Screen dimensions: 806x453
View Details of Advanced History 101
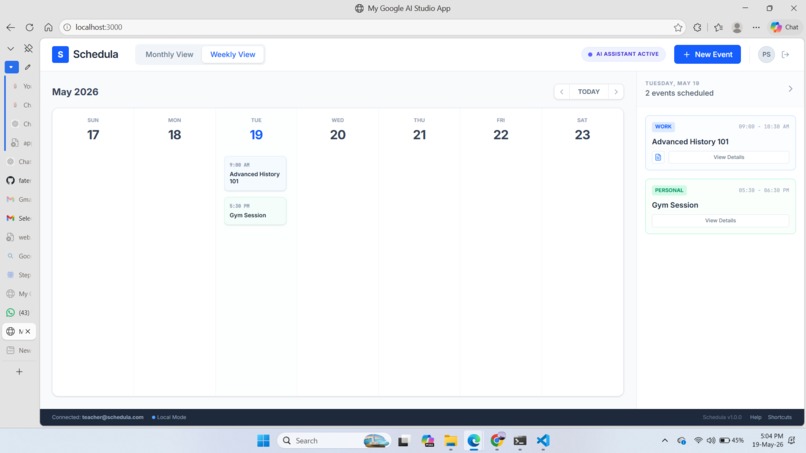click(x=728, y=157)
